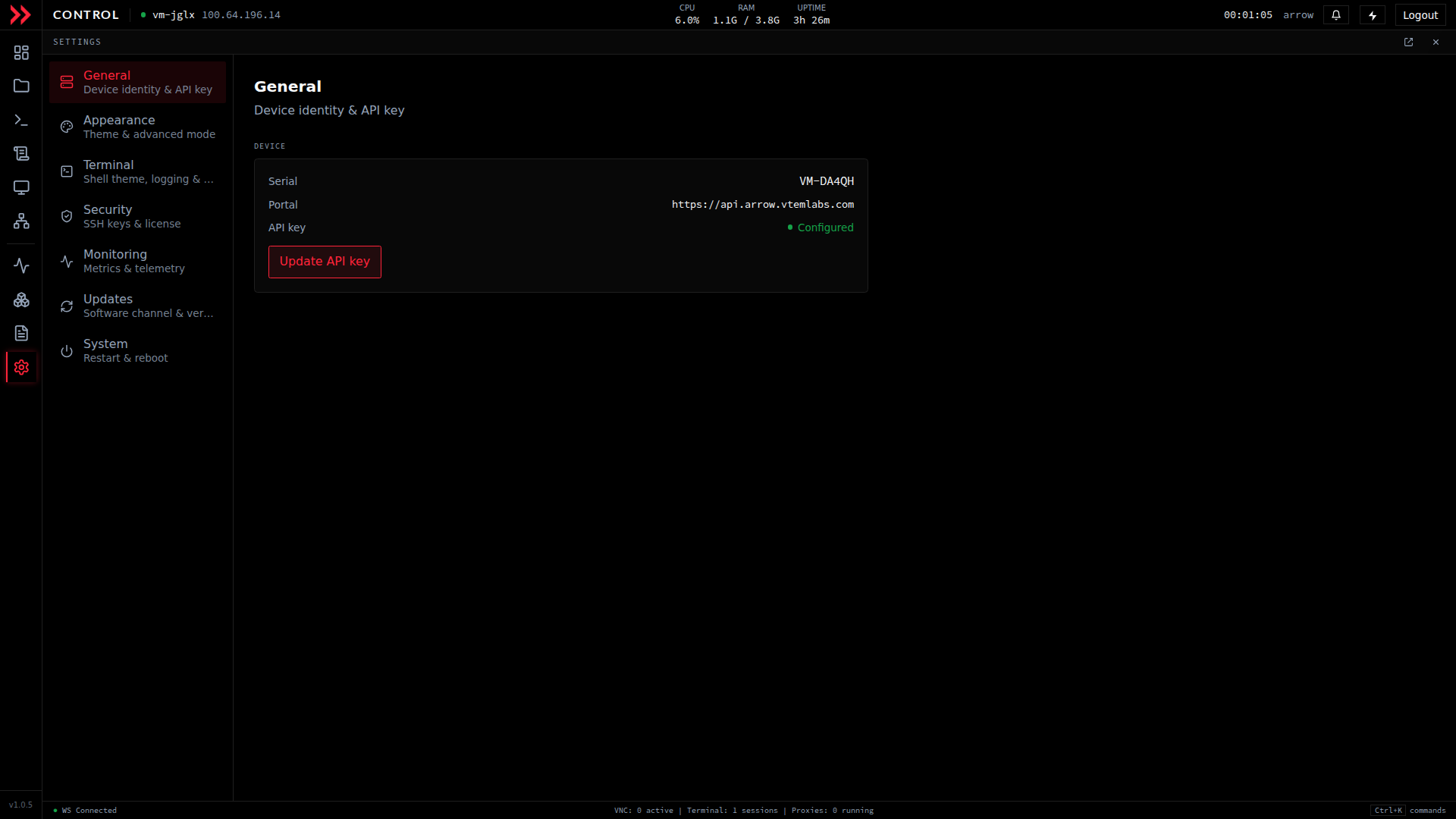
Task: Click the v1.0.5 version label
Action: coord(20,805)
